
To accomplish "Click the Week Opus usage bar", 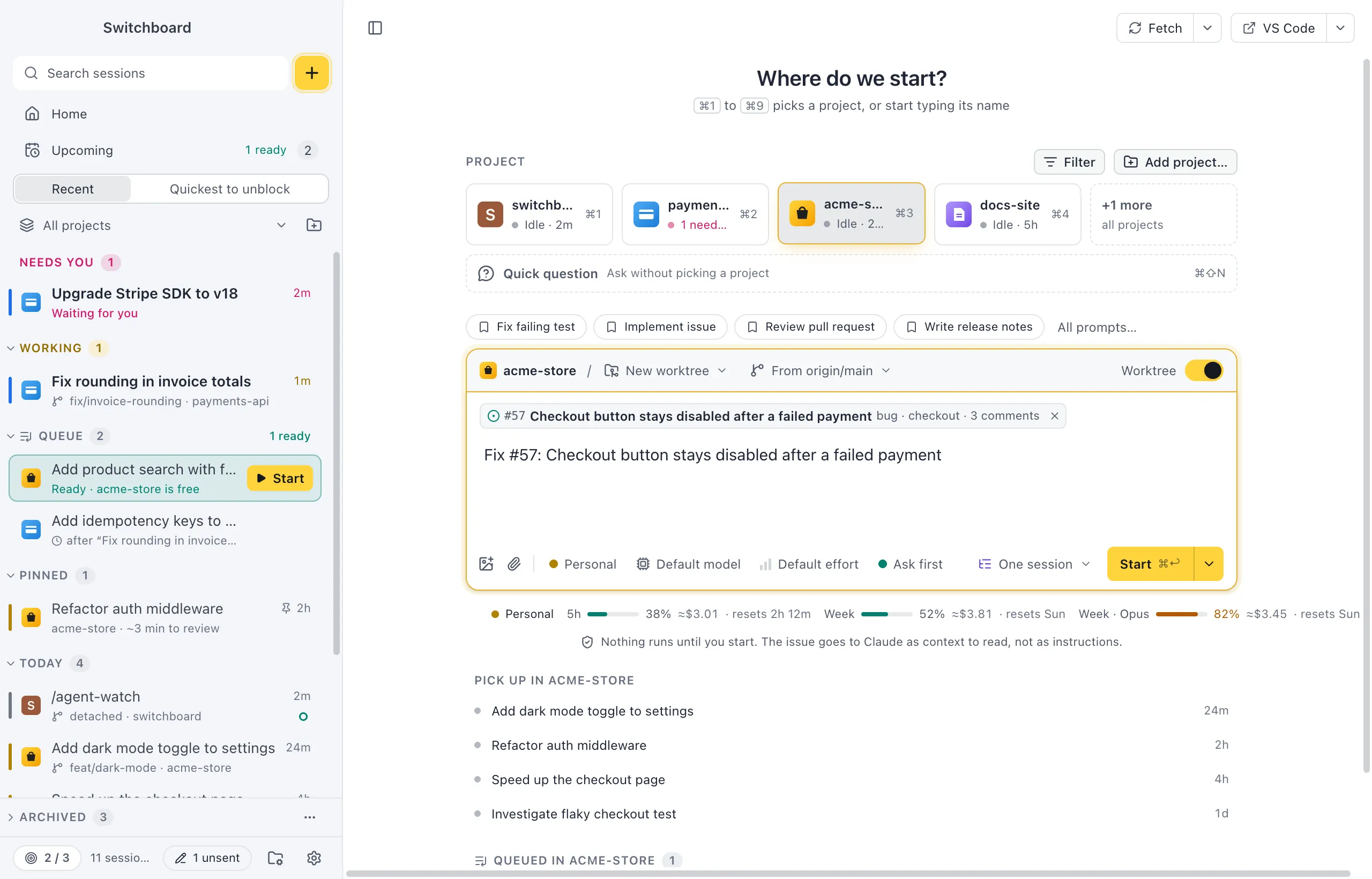I will click(x=1181, y=614).
